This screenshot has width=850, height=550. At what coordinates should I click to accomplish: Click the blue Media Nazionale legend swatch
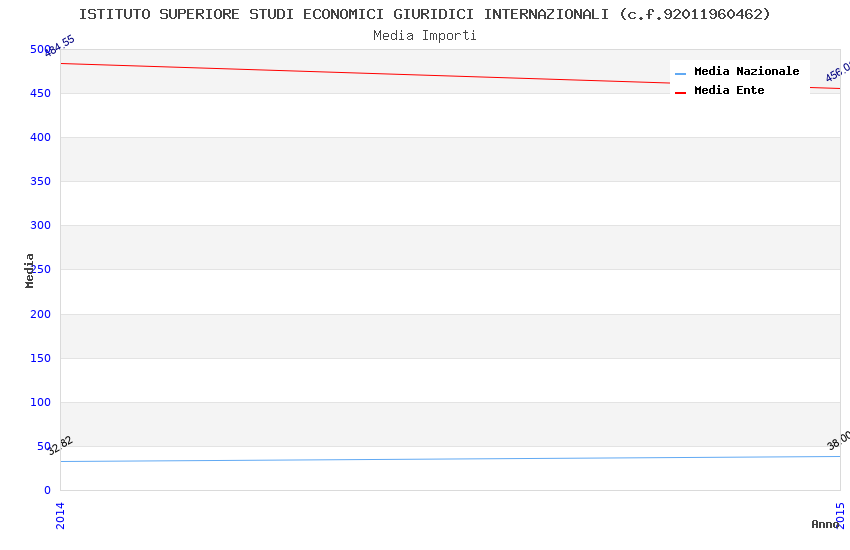coord(680,73)
